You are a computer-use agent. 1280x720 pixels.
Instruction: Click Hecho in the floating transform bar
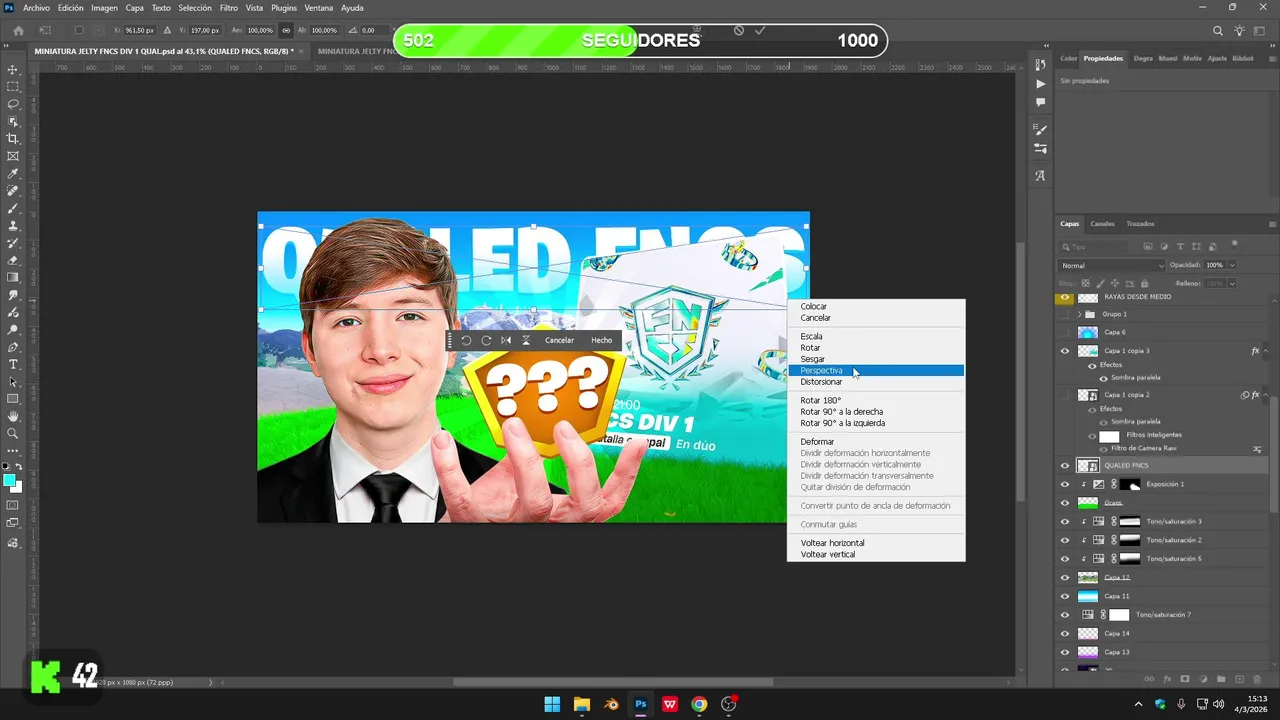(601, 340)
